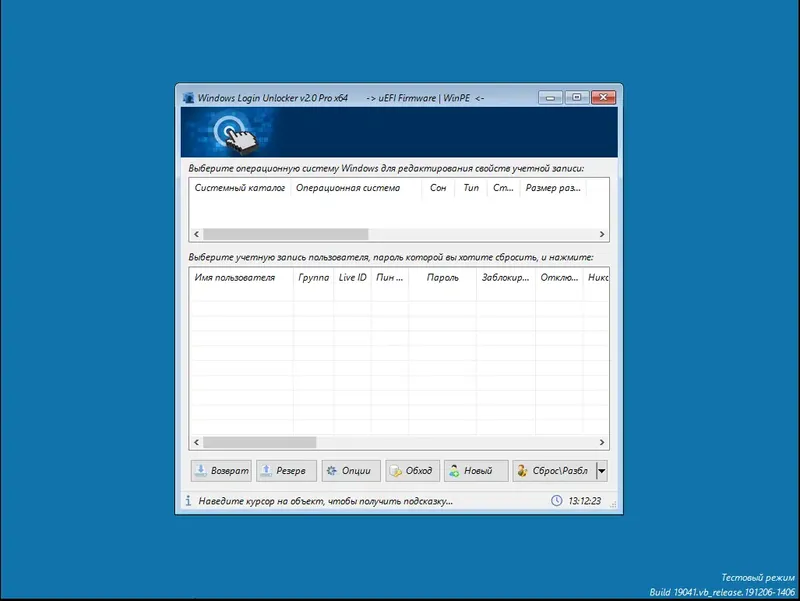800x601 pixels.
Task: Click the Новый user button
Action: coord(476,470)
